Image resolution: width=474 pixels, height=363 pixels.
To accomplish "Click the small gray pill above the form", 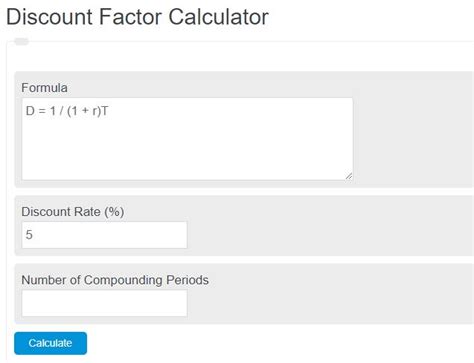I will (21, 41).
